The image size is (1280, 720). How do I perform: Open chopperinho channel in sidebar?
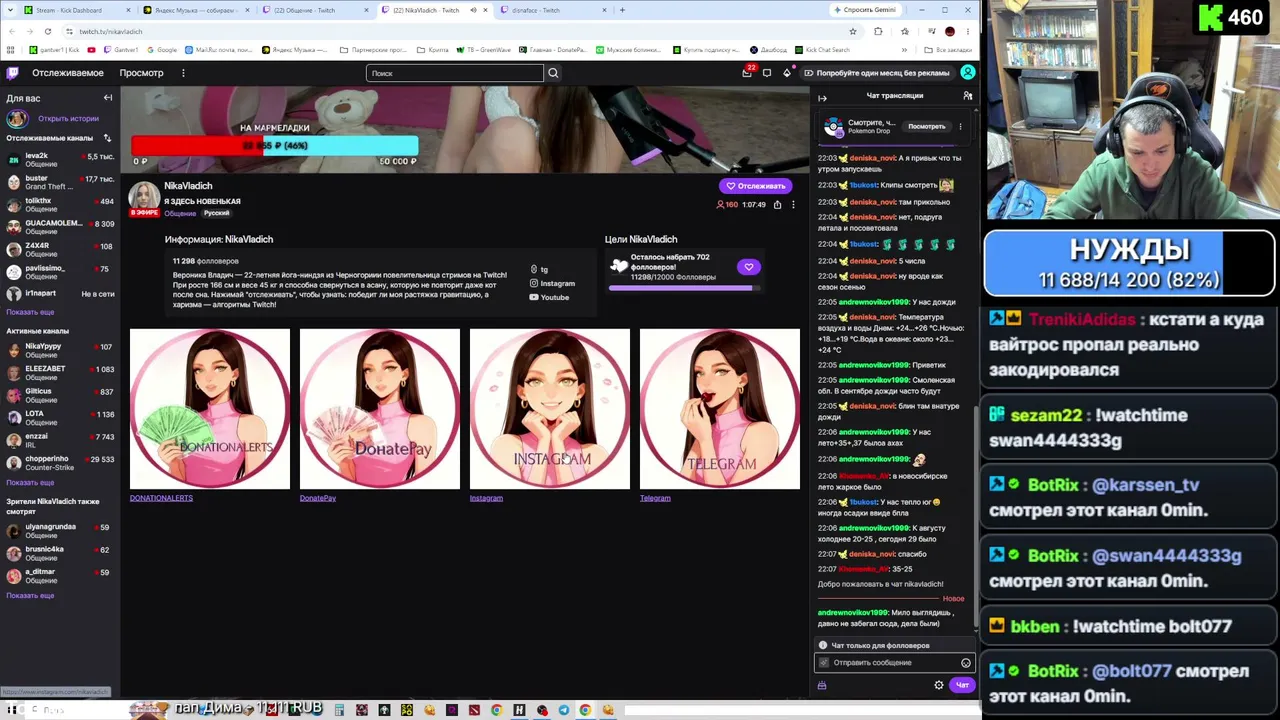tap(60, 463)
